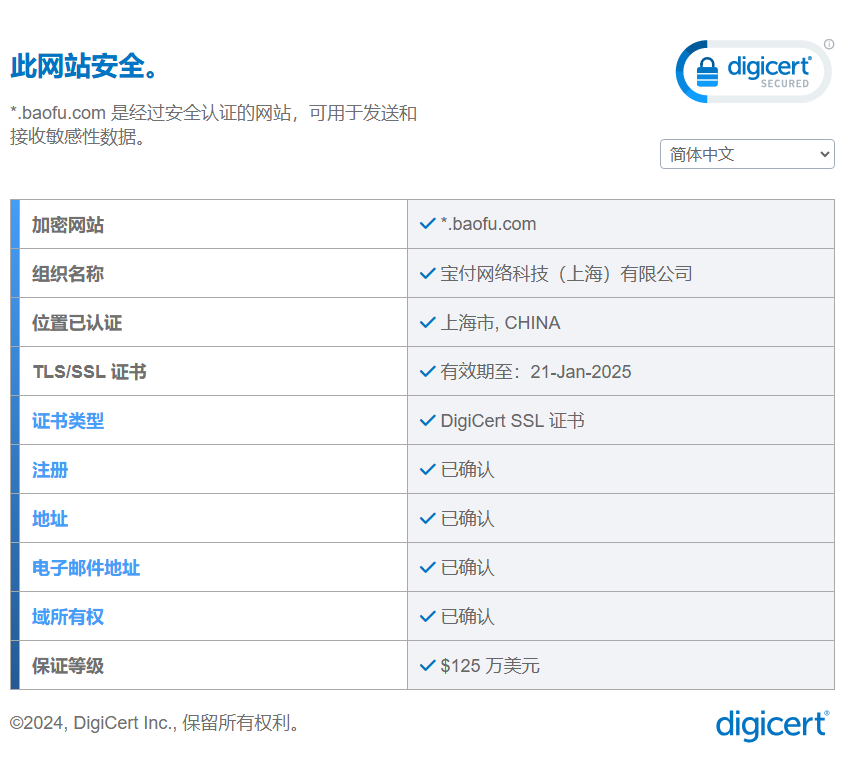Image resolution: width=864 pixels, height=770 pixels.
Task: Click the 上海市, CHINA value
Action: [500, 323]
